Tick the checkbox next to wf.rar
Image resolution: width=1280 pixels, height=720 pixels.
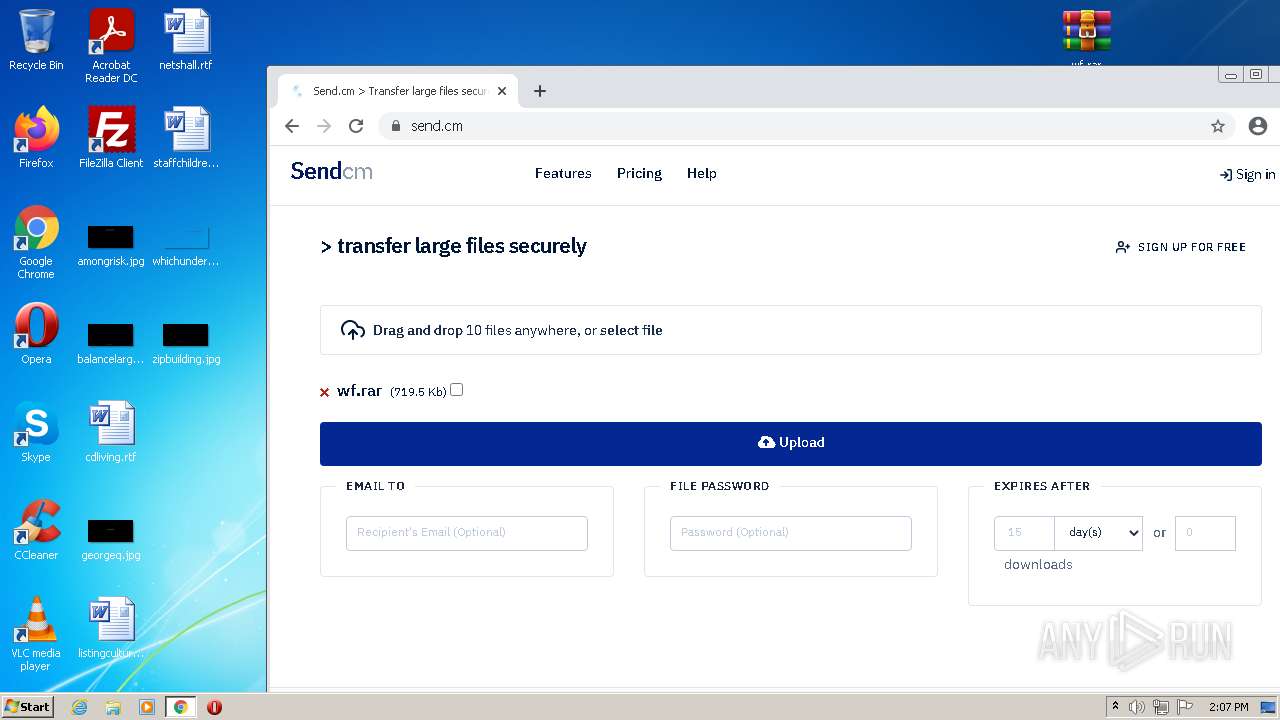coord(457,390)
